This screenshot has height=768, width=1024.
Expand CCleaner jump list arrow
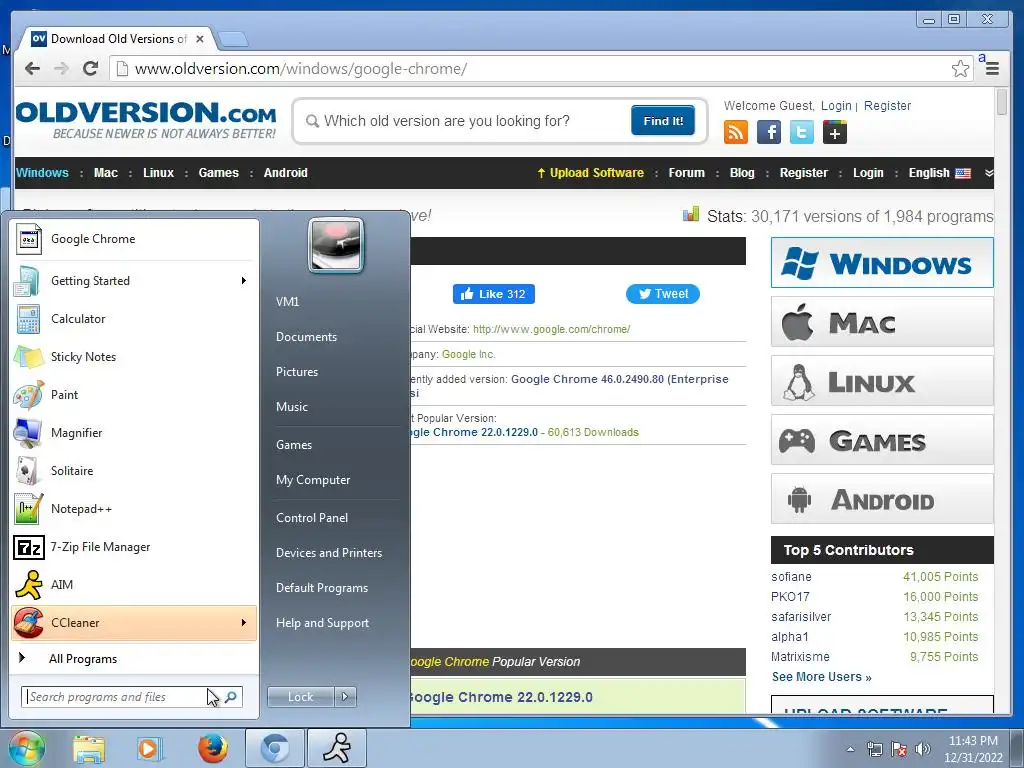(x=244, y=622)
